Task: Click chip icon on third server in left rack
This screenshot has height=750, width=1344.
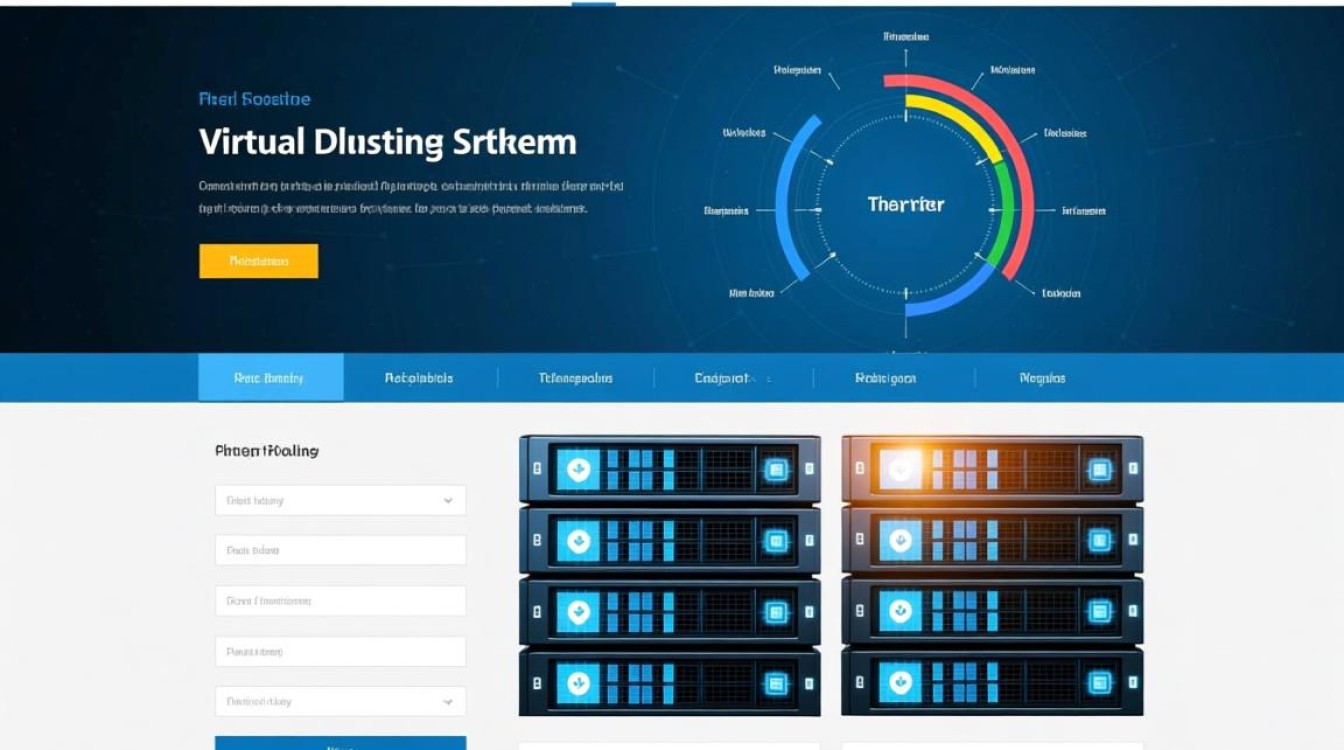Action: (775, 611)
